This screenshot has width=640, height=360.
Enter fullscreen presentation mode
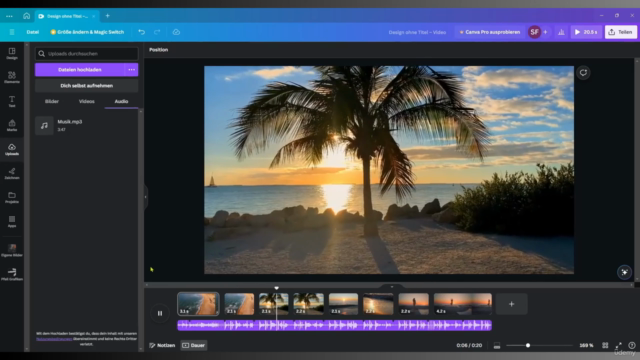click(x=618, y=345)
